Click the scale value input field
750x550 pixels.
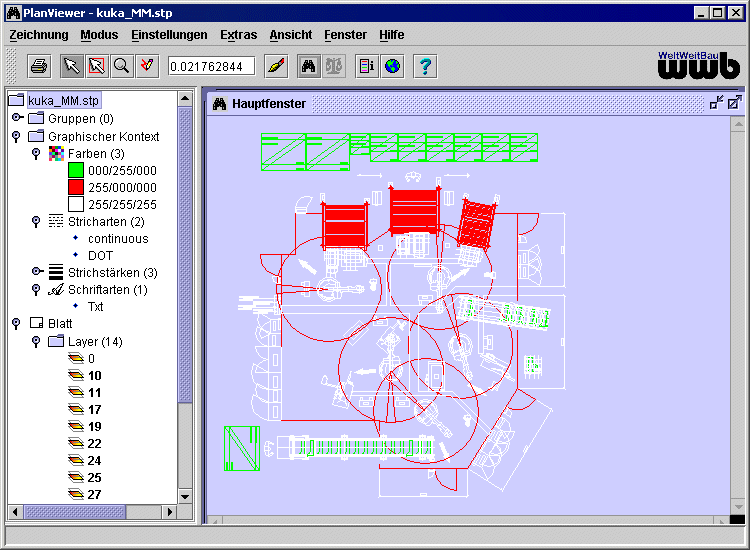(211, 66)
